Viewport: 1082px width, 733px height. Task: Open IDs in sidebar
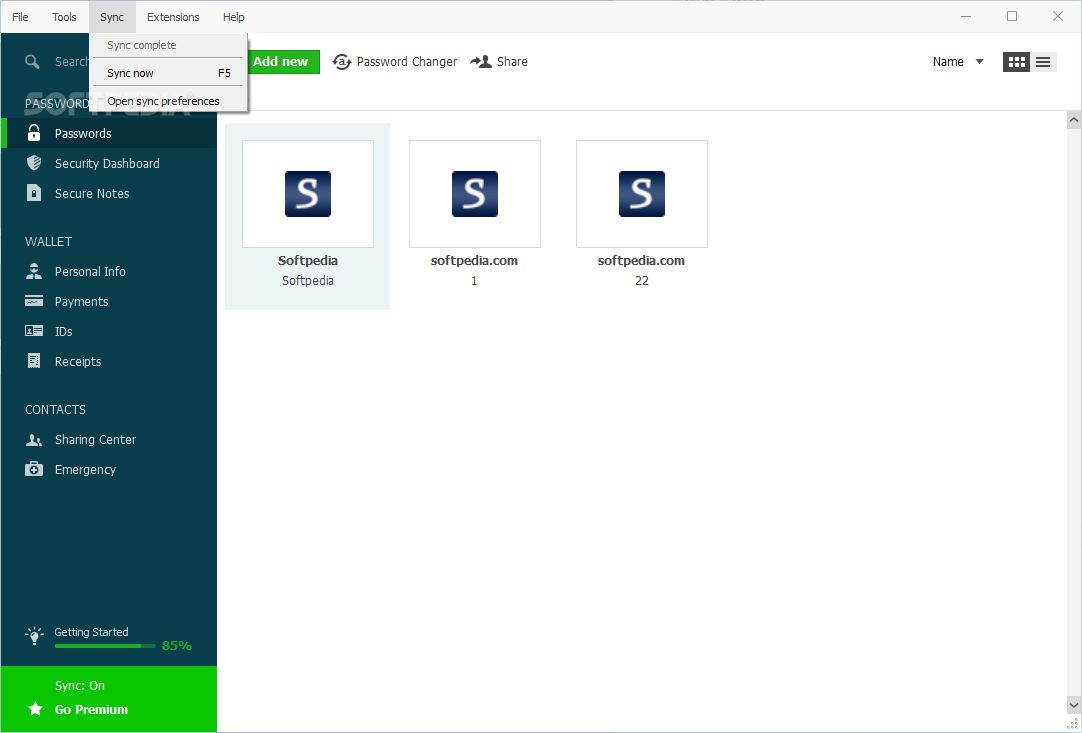109,331
